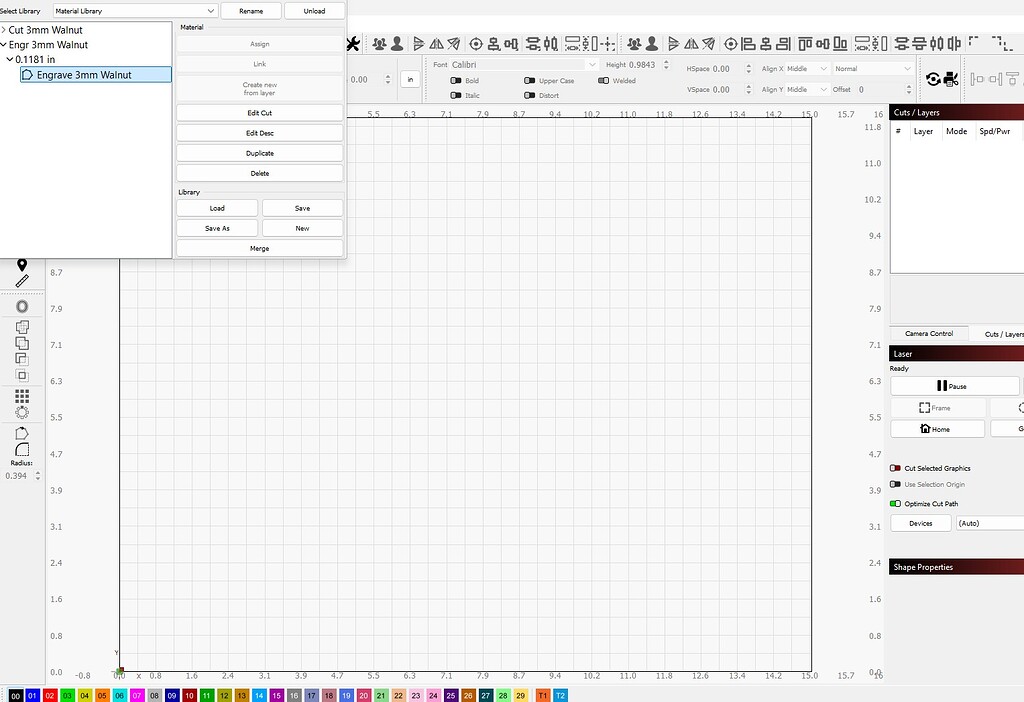Viewport: 1024px width, 702px height.
Task: Click the Radius corner tool icon
Action: tap(22, 449)
